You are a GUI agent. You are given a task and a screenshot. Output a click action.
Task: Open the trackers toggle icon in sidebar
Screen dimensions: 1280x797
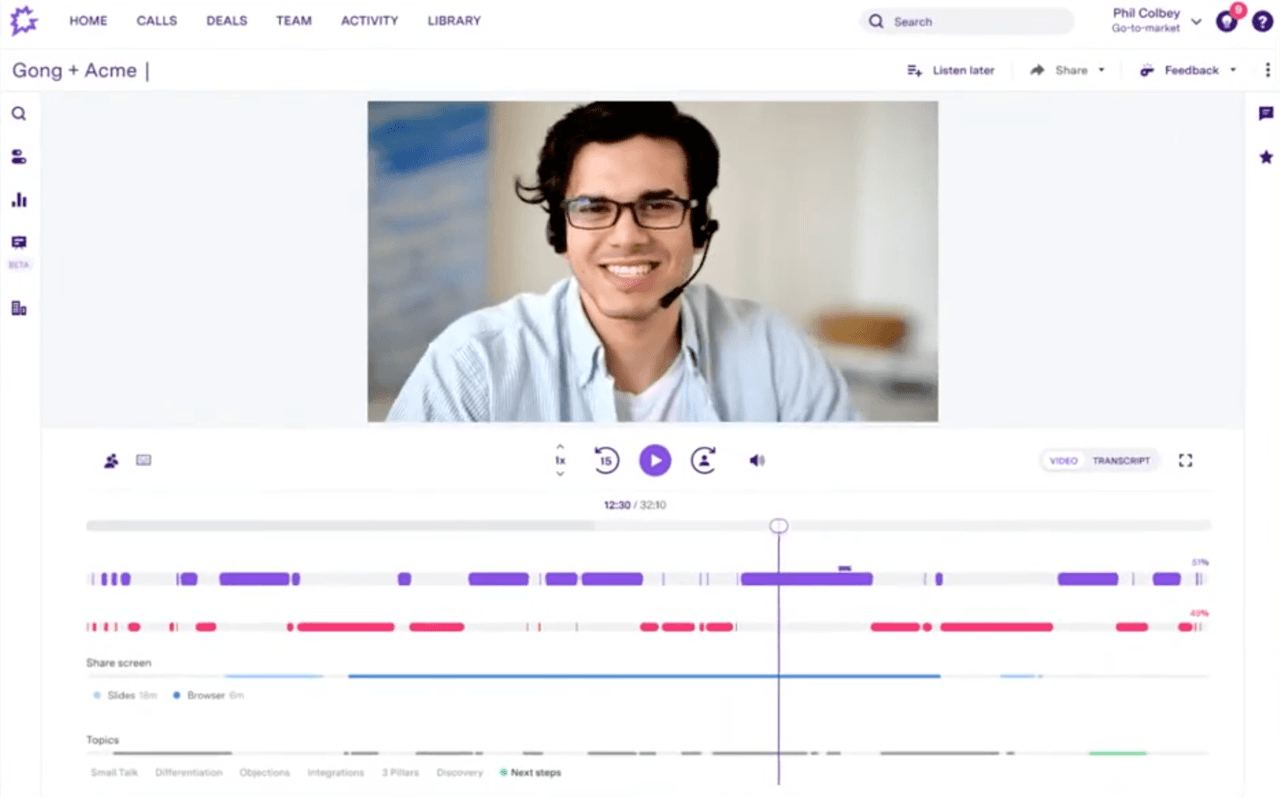click(x=19, y=157)
